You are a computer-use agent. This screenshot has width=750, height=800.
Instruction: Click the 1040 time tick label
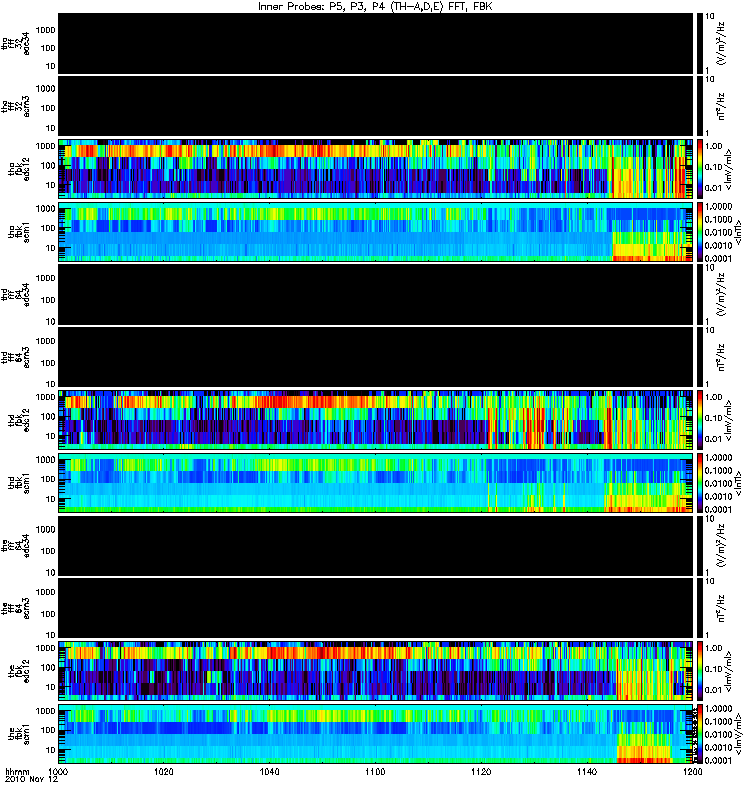(269, 771)
